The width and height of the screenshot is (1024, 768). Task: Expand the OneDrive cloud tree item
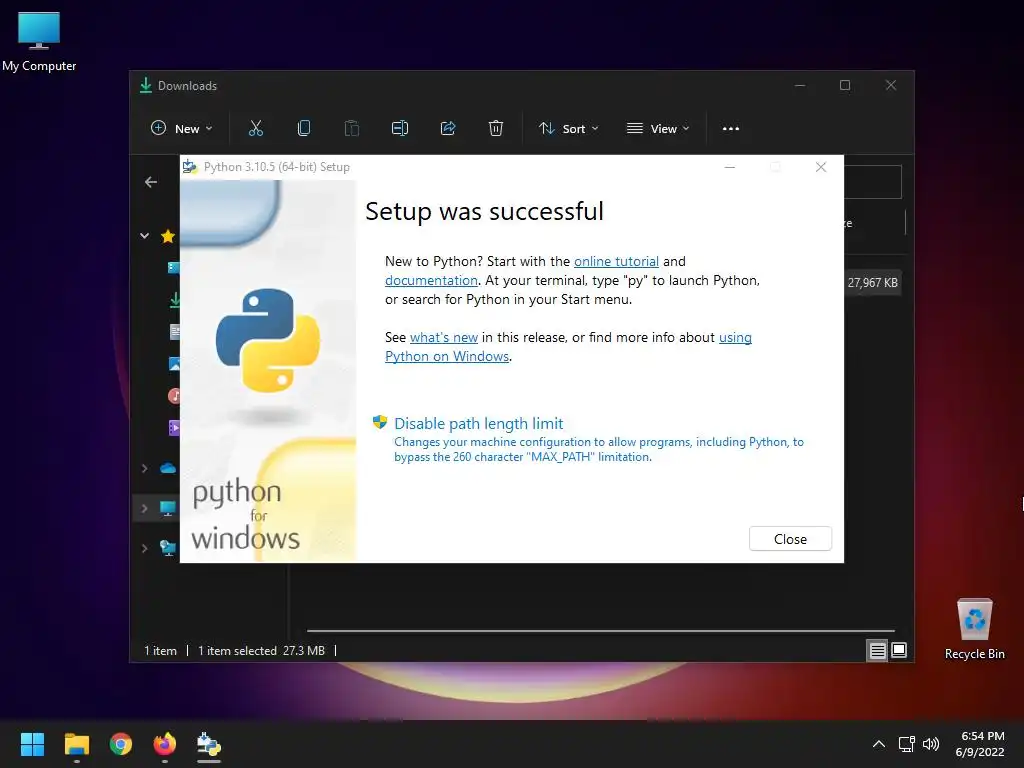click(x=144, y=468)
